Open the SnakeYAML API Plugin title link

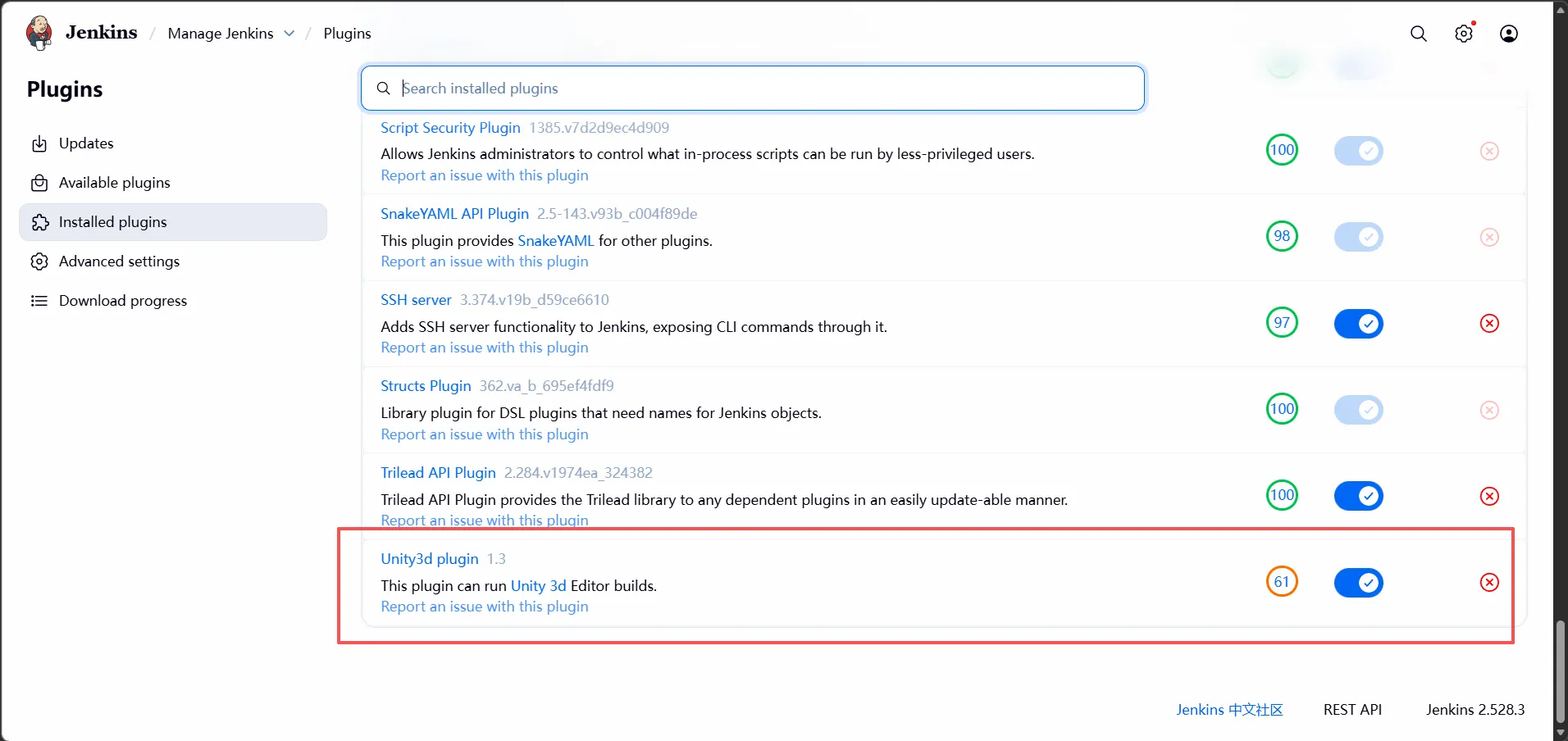(x=454, y=214)
